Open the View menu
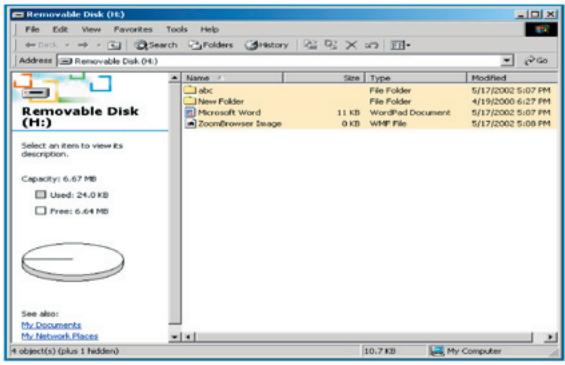Viewport: 565px width, 365px height. pos(91,29)
